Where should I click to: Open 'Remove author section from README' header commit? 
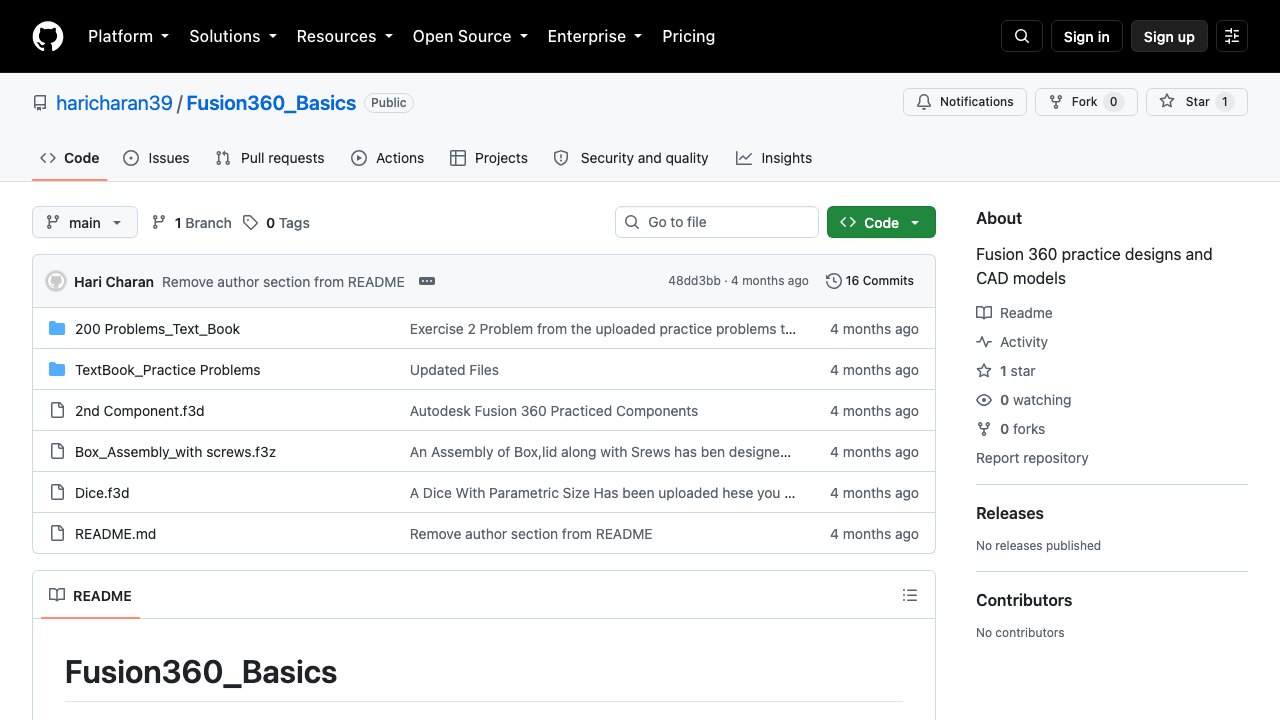[x=283, y=282]
